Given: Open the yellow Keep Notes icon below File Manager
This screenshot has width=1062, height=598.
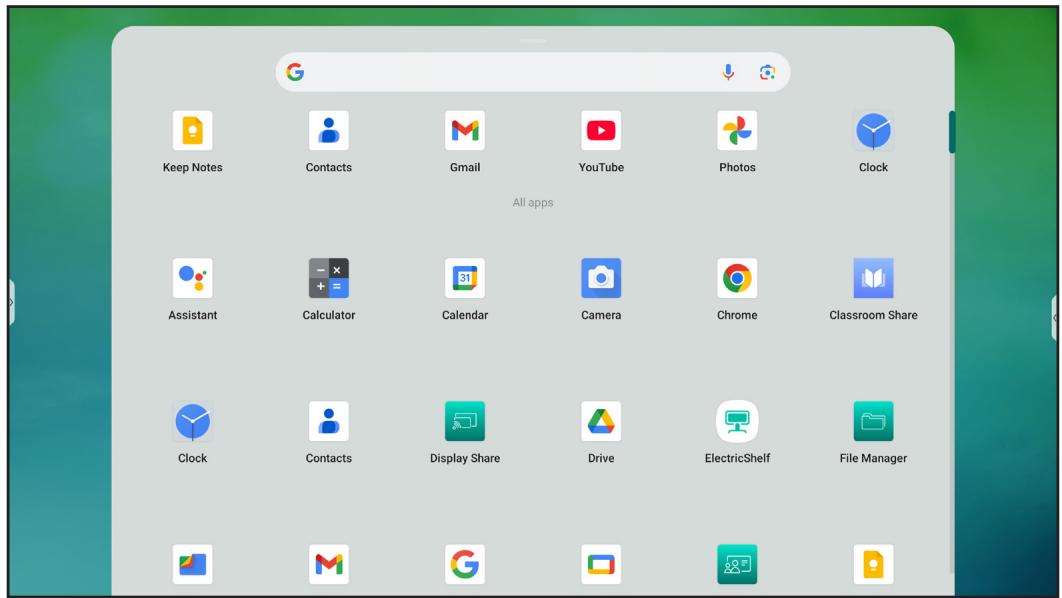Looking at the screenshot, I should pyautogui.click(x=873, y=564).
